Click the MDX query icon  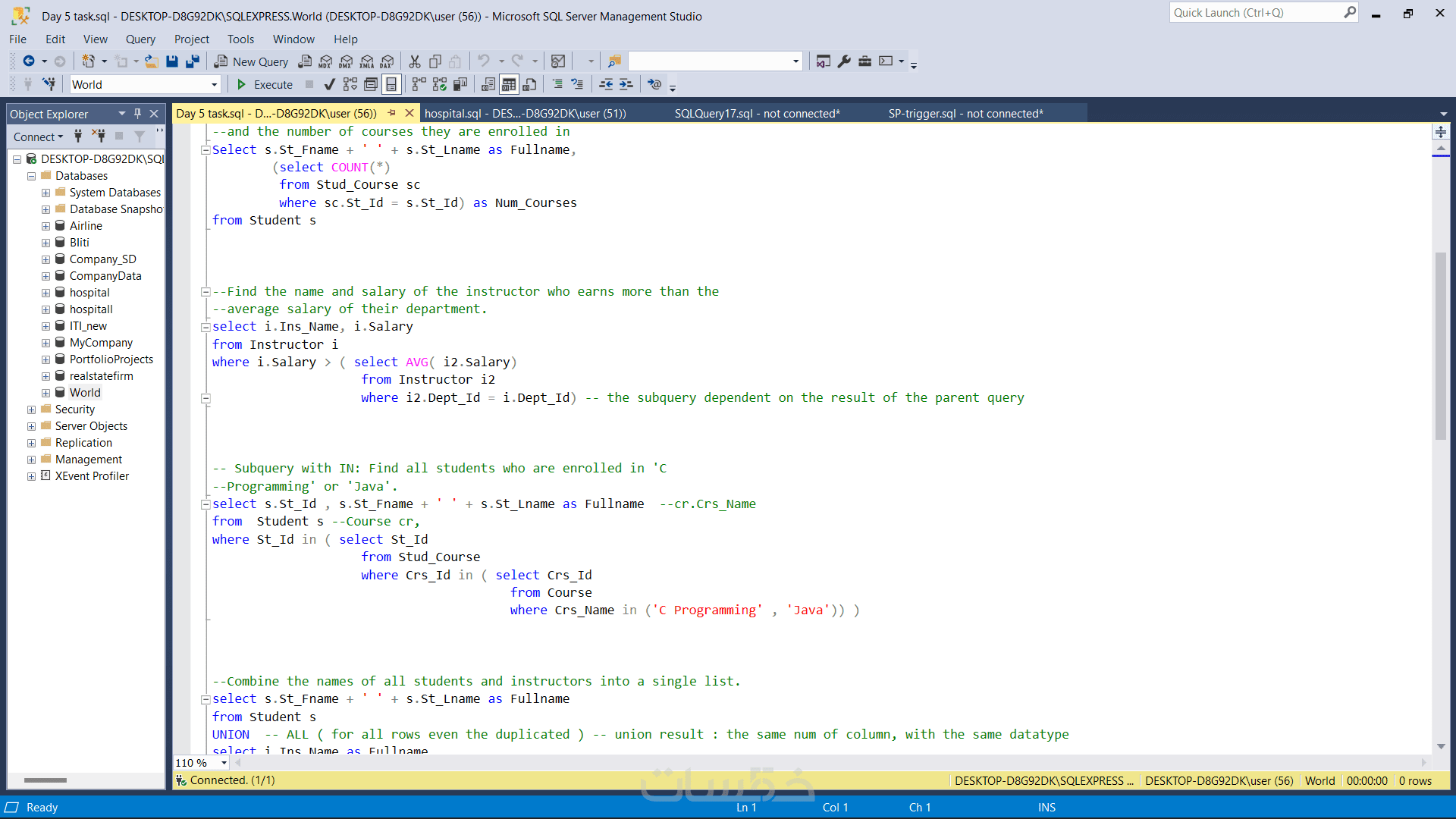[325, 61]
